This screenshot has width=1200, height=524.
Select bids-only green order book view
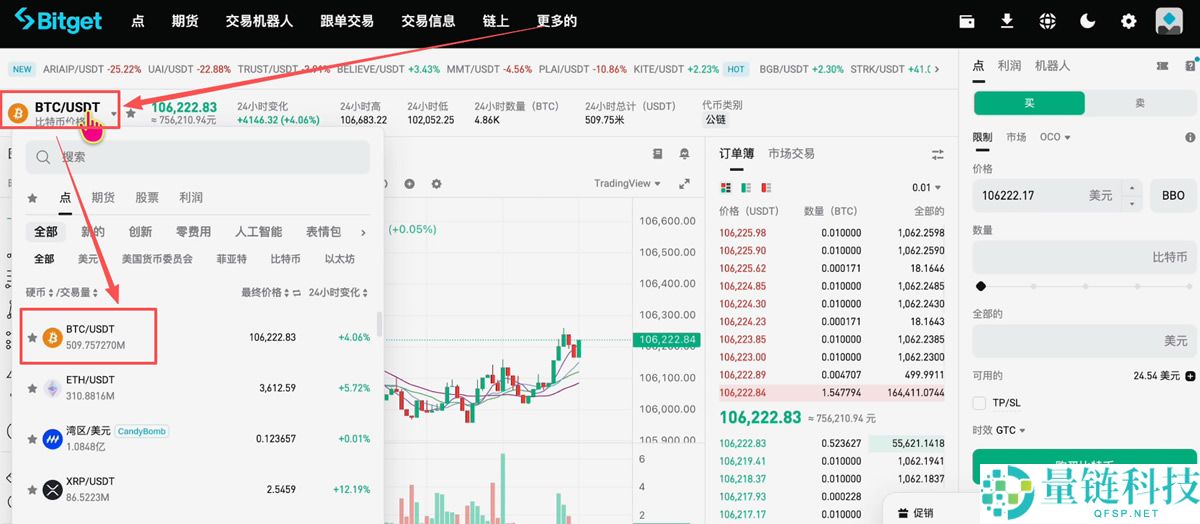[746, 188]
